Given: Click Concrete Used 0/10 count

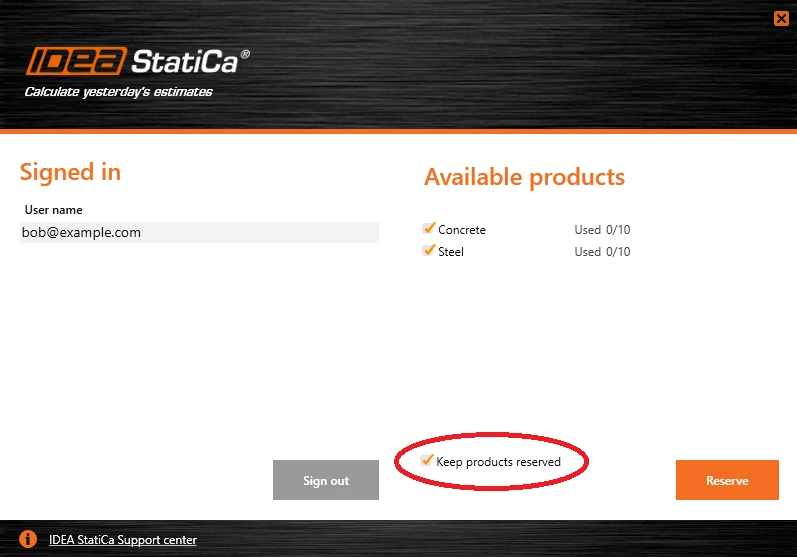Looking at the screenshot, I should click(x=602, y=230).
